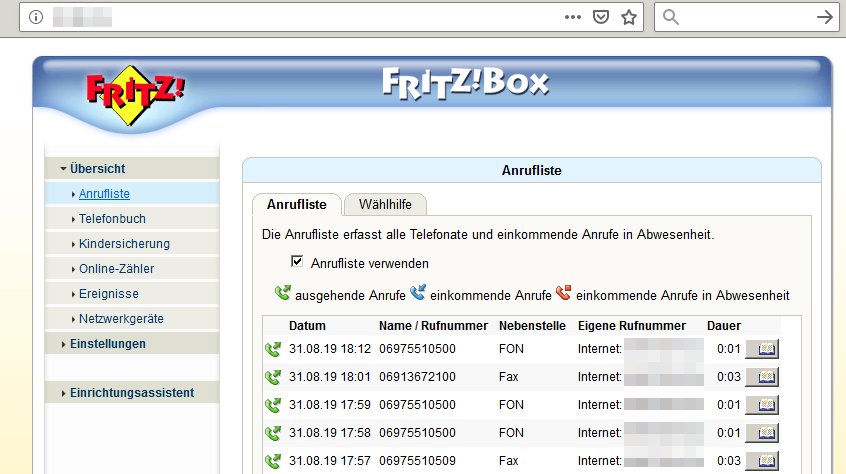Screen dimensions: 846x474
Task: Add 18:01 Fax call to phonebook
Action: click(x=762, y=377)
